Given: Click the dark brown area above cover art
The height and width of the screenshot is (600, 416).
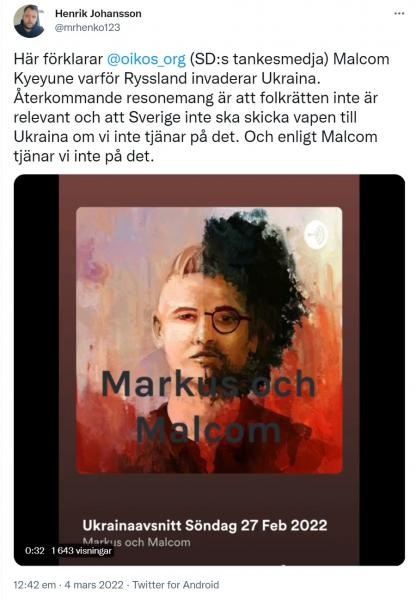Looking at the screenshot, I should [x=209, y=191].
